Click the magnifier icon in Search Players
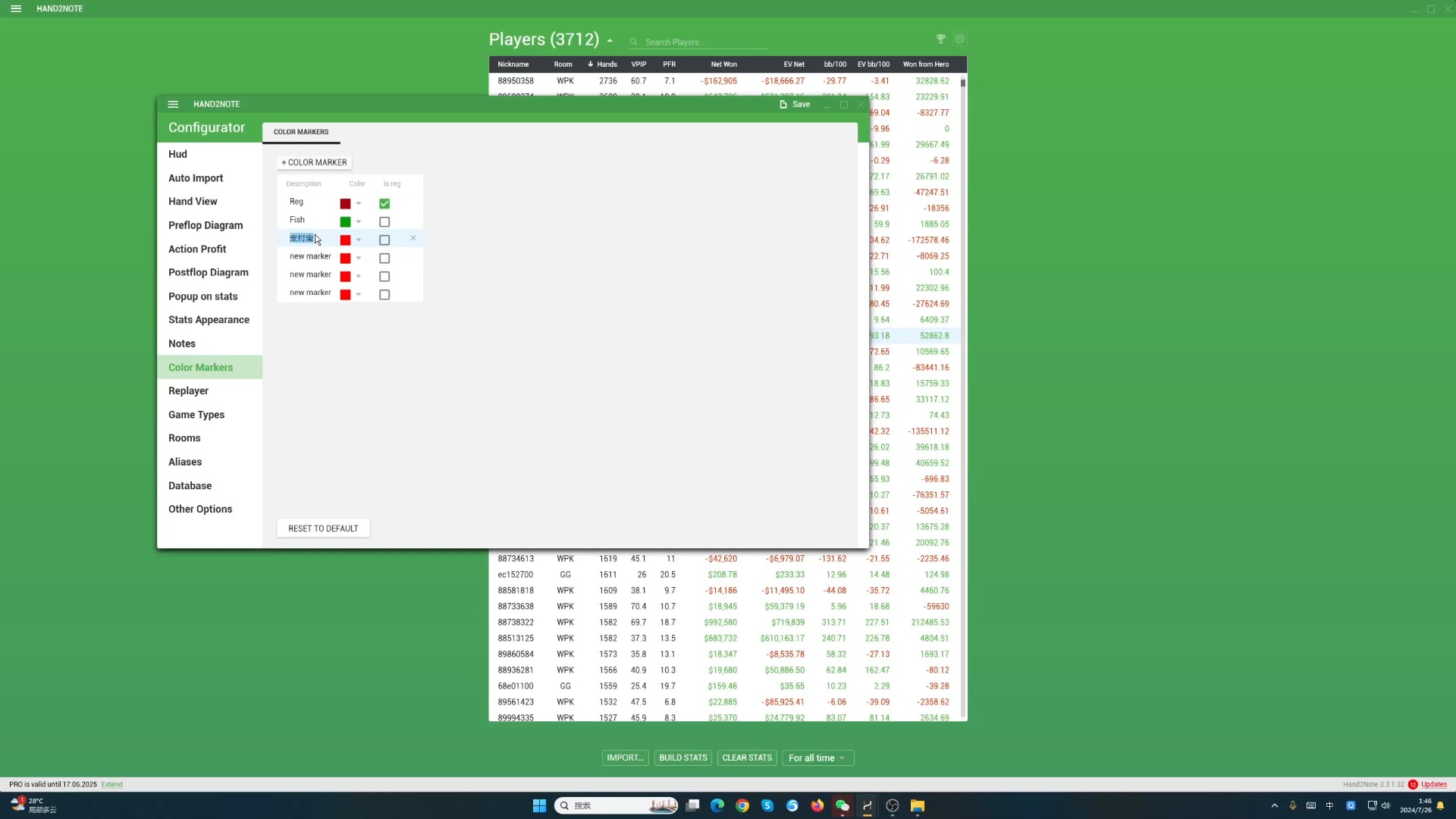 633,42
